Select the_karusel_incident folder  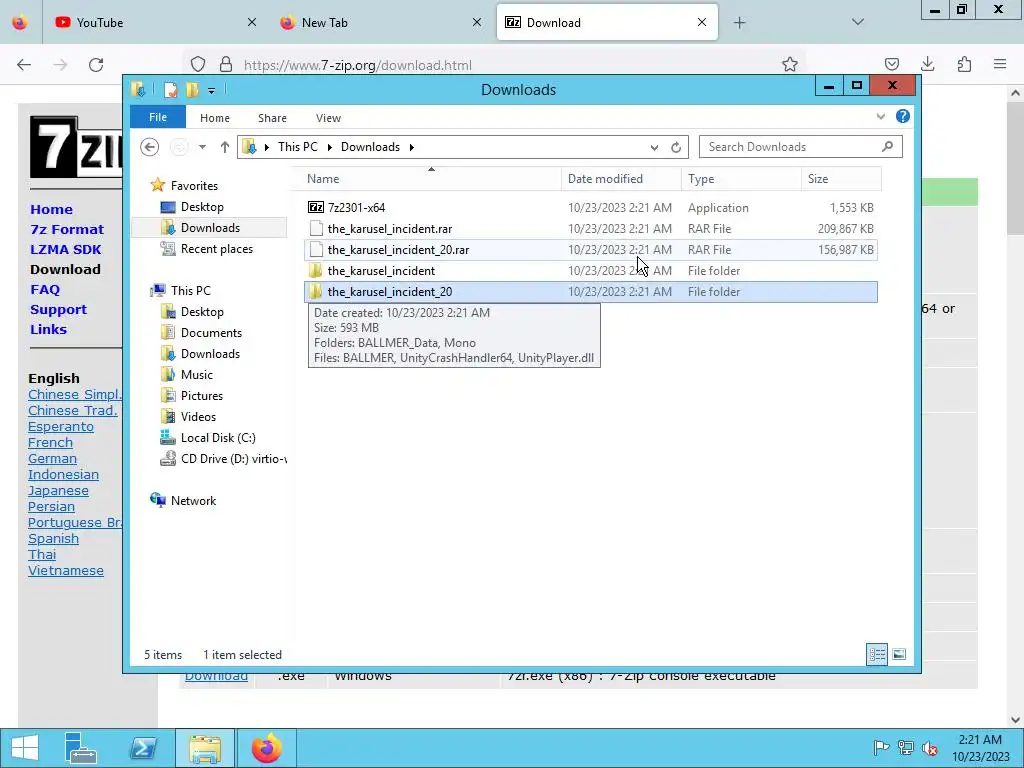[x=590, y=270]
